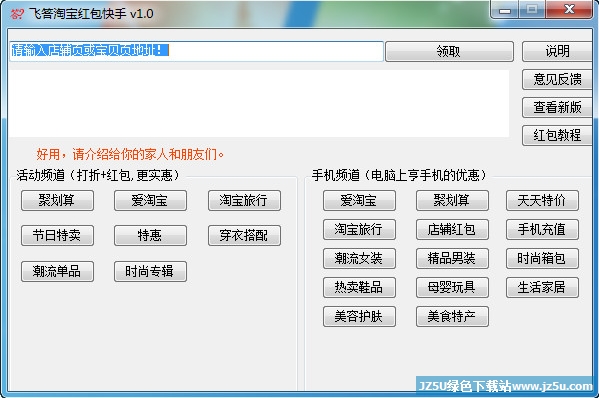The width and height of the screenshot is (599, 398).
Task: Click the large white output text area
Action: click(x=259, y=103)
